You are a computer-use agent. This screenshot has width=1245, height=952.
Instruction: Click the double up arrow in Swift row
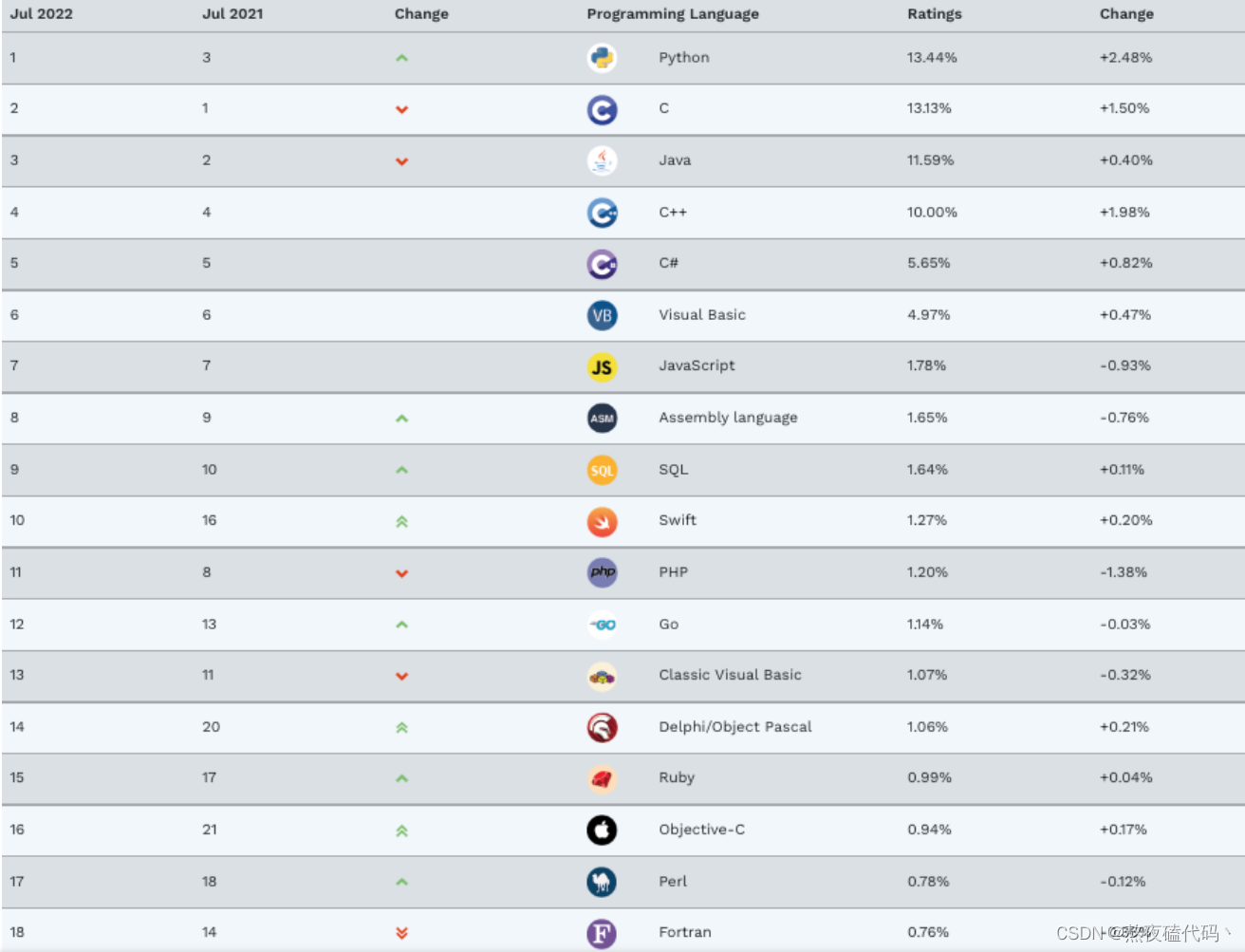401,521
